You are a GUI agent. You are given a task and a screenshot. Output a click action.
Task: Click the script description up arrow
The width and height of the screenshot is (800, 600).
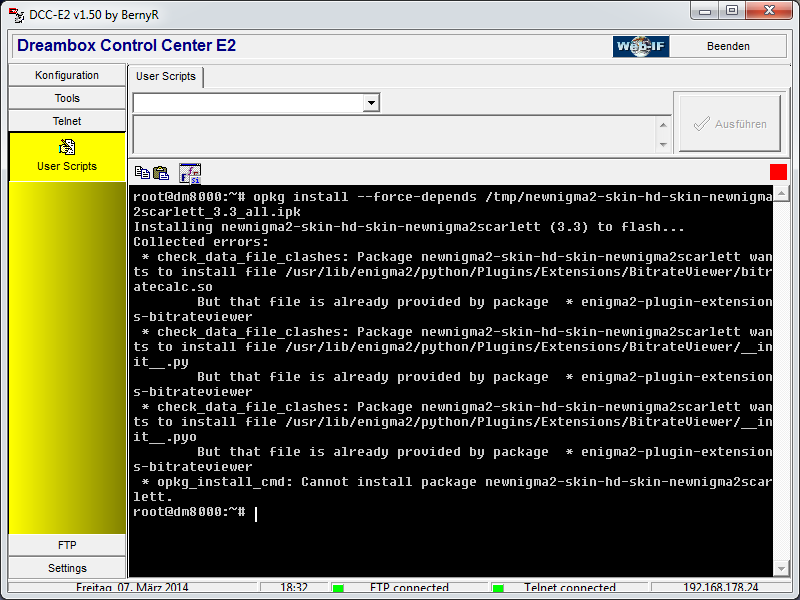click(x=663, y=125)
